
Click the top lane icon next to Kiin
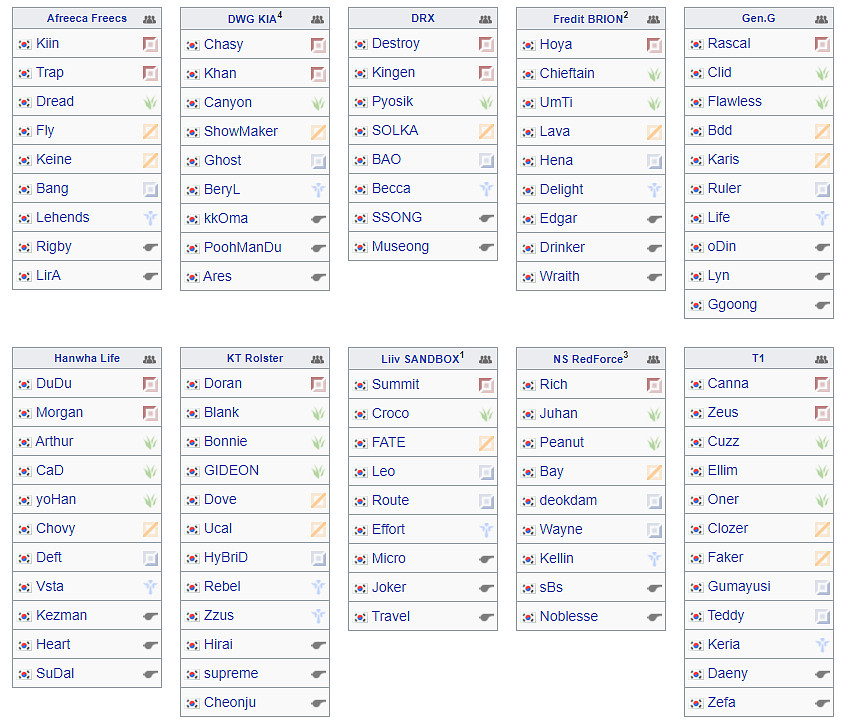pyautogui.click(x=150, y=44)
